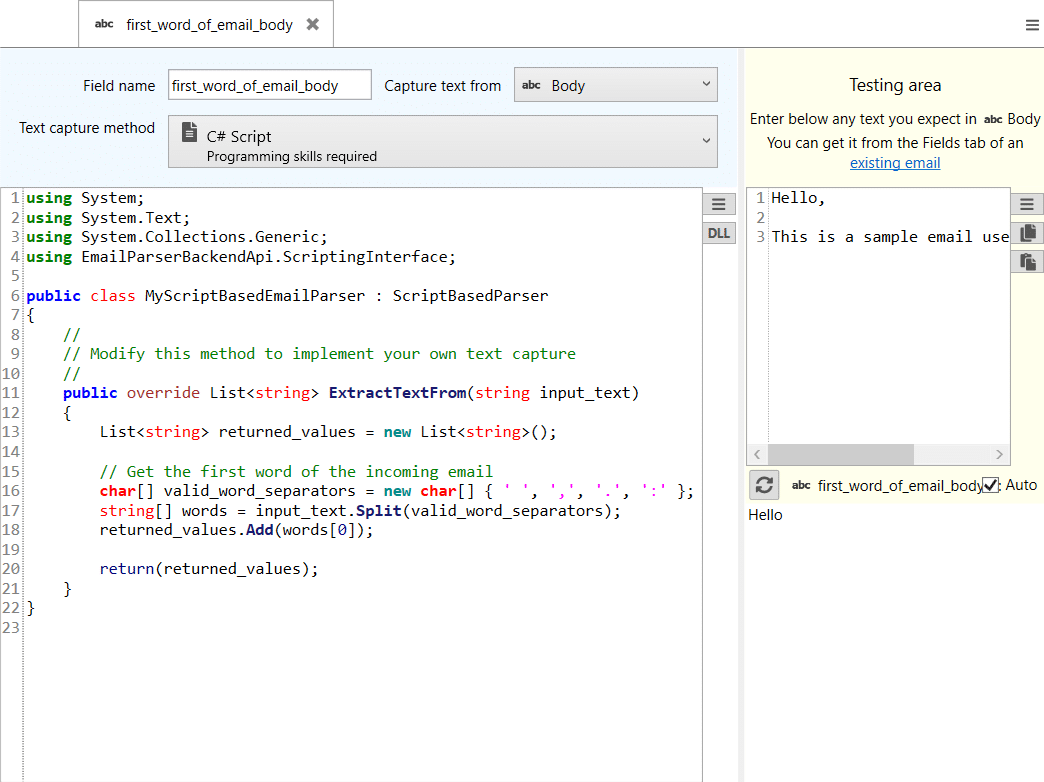1044x782 pixels.
Task: Click the 'using System.Collections.Generic;' line
Action: [x=177, y=237]
